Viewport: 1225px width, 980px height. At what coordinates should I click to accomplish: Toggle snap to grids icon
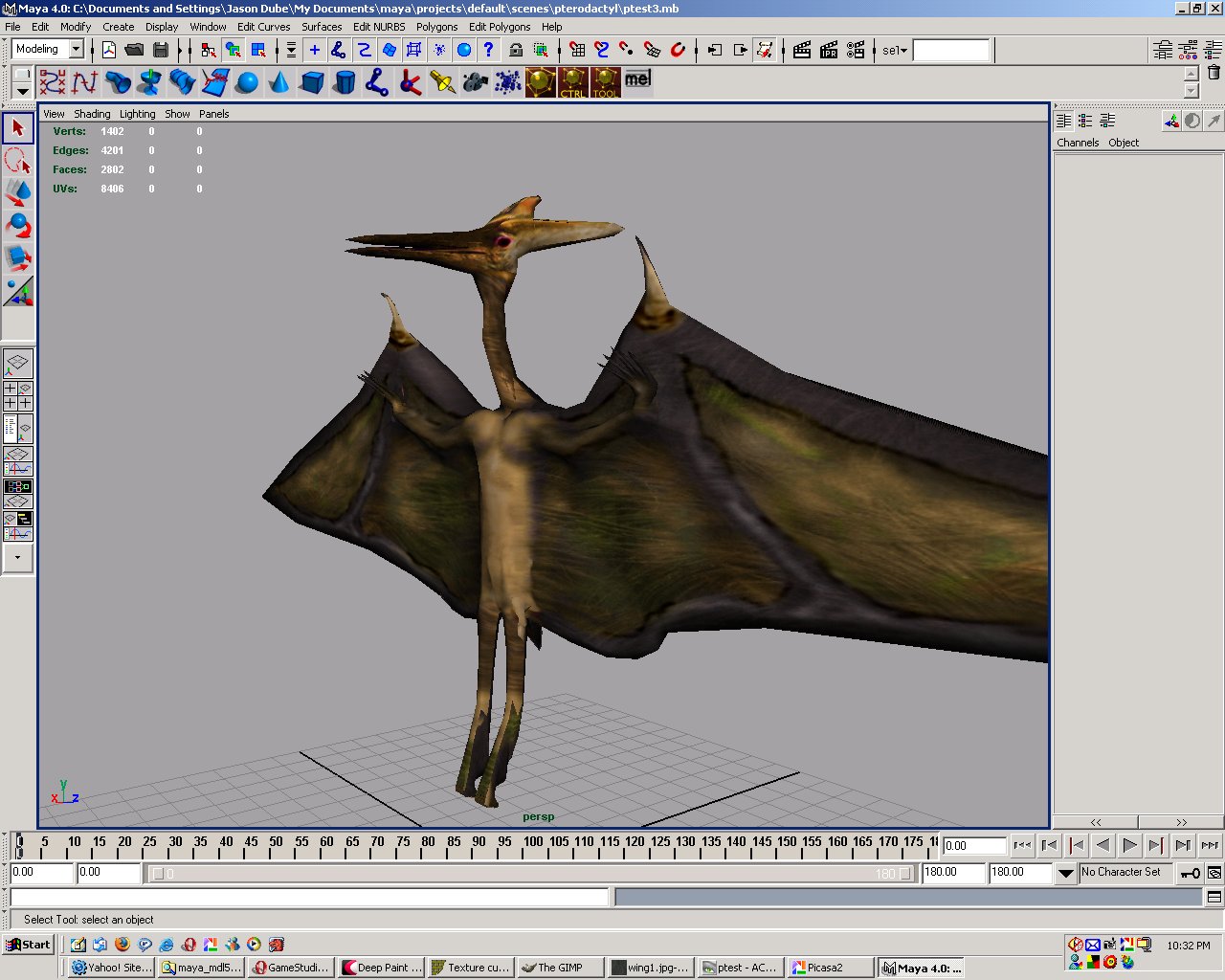pos(575,50)
